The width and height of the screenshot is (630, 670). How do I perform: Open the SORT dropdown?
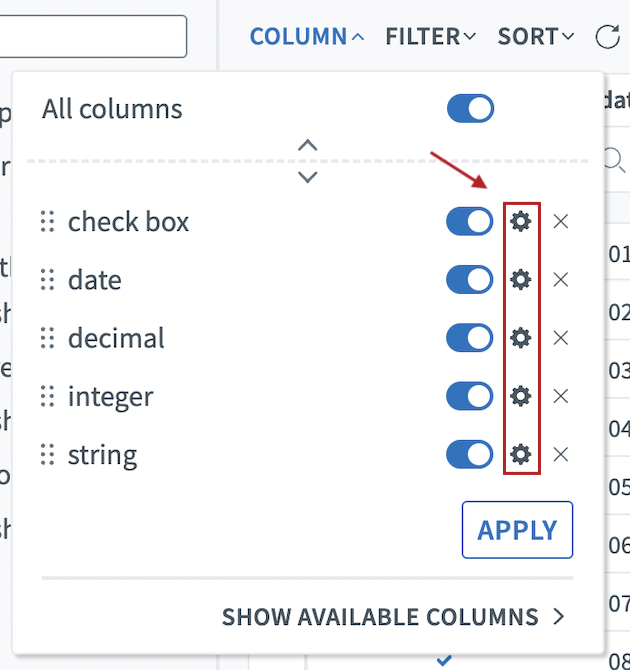536,37
